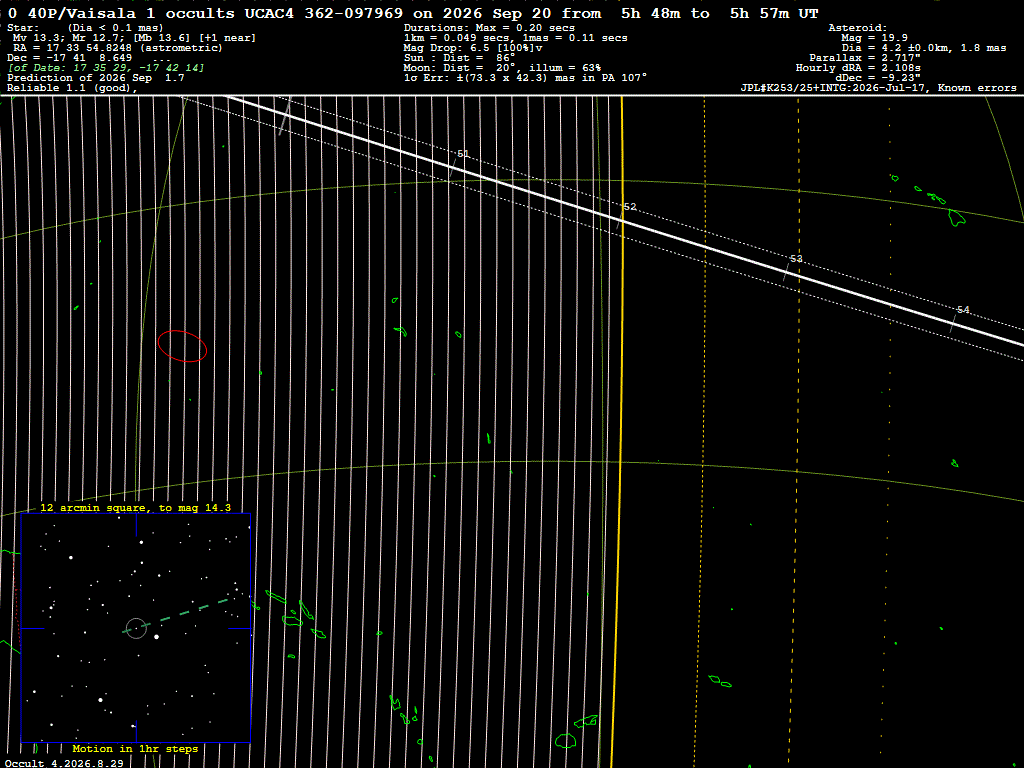Viewport: 1024px width, 768px height.
Task: Click the 'Motion in 1hr steps' caption
Action: click(135, 748)
